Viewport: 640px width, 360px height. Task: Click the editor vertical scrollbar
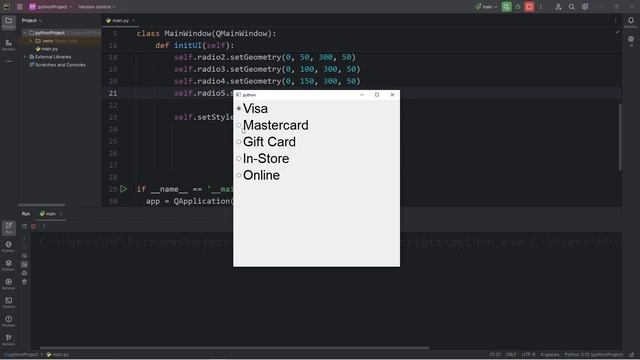620,137
